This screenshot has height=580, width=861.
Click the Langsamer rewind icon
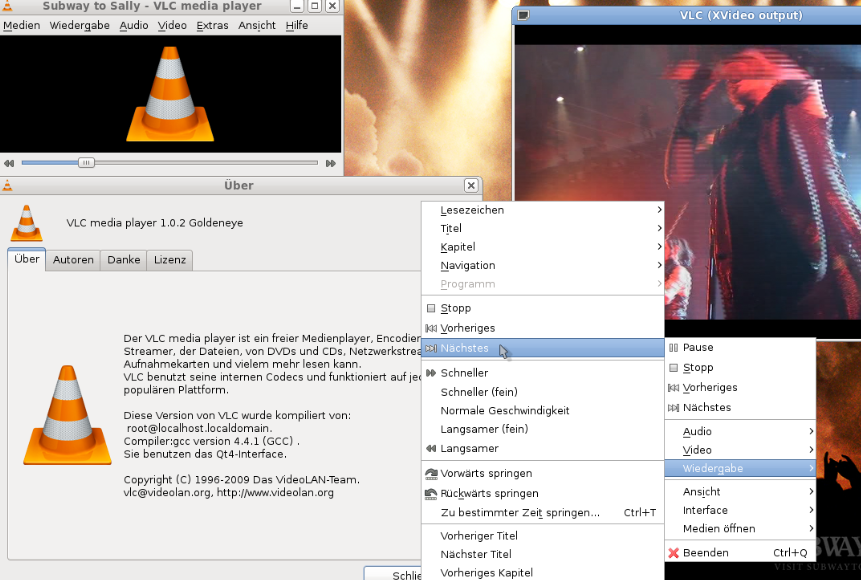click(x=431, y=448)
